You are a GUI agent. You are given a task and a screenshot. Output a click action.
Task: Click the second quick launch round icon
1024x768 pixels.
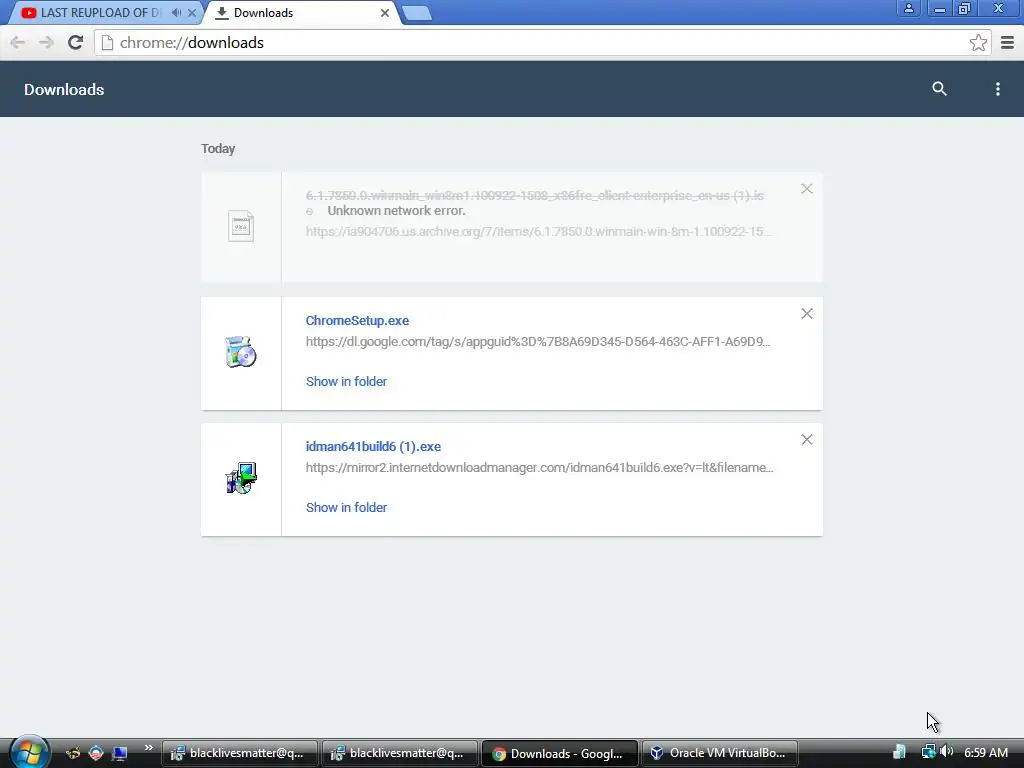click(96, 753)
